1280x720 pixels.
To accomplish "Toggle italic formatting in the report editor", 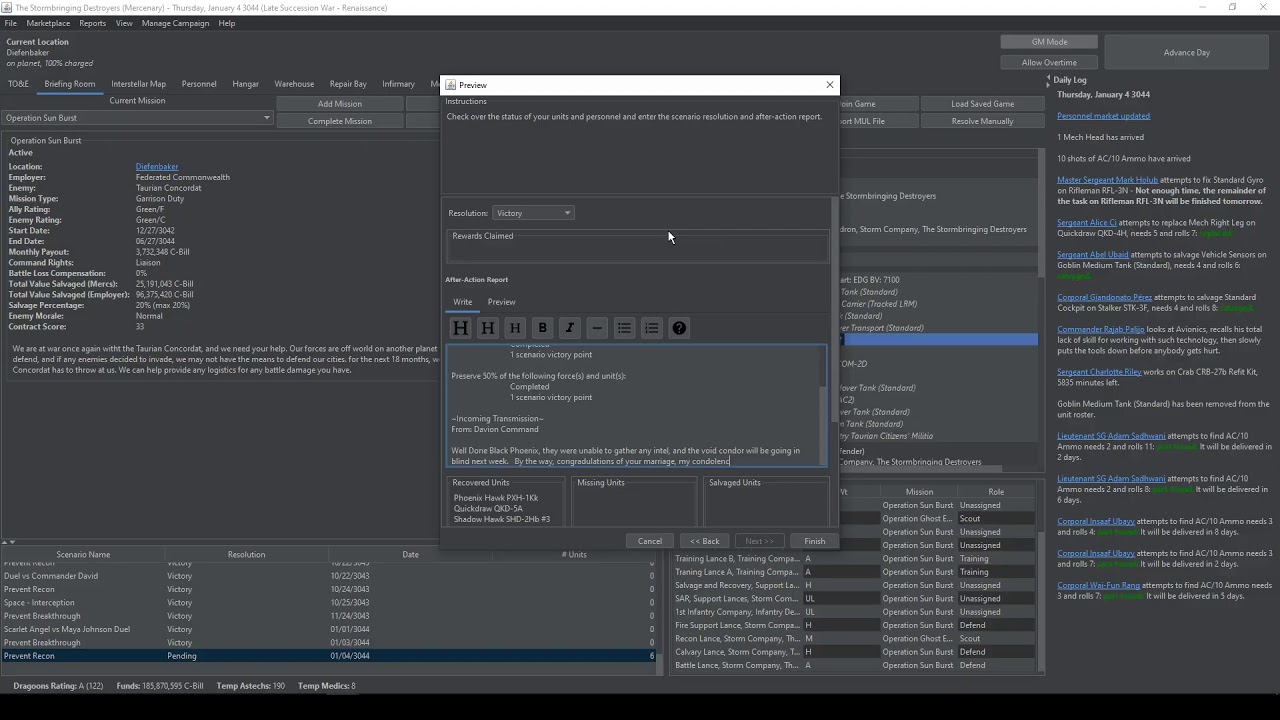I will (x=570, y=328).
